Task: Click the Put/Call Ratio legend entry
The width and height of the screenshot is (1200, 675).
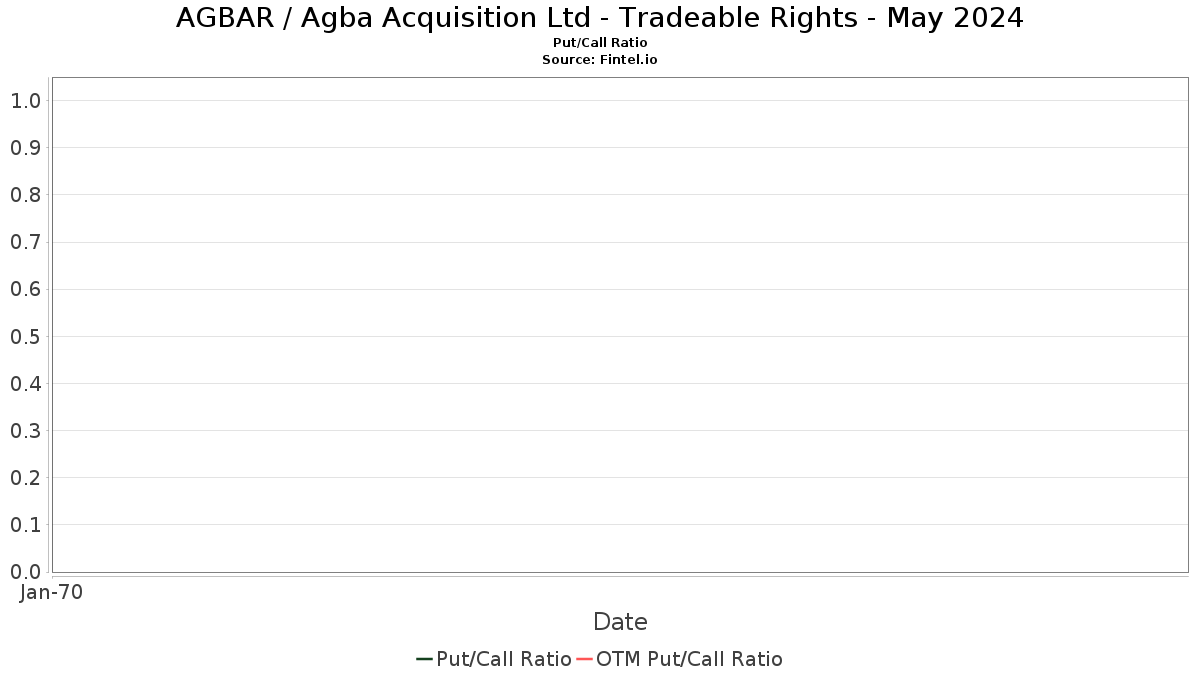Action: [494, 659]
